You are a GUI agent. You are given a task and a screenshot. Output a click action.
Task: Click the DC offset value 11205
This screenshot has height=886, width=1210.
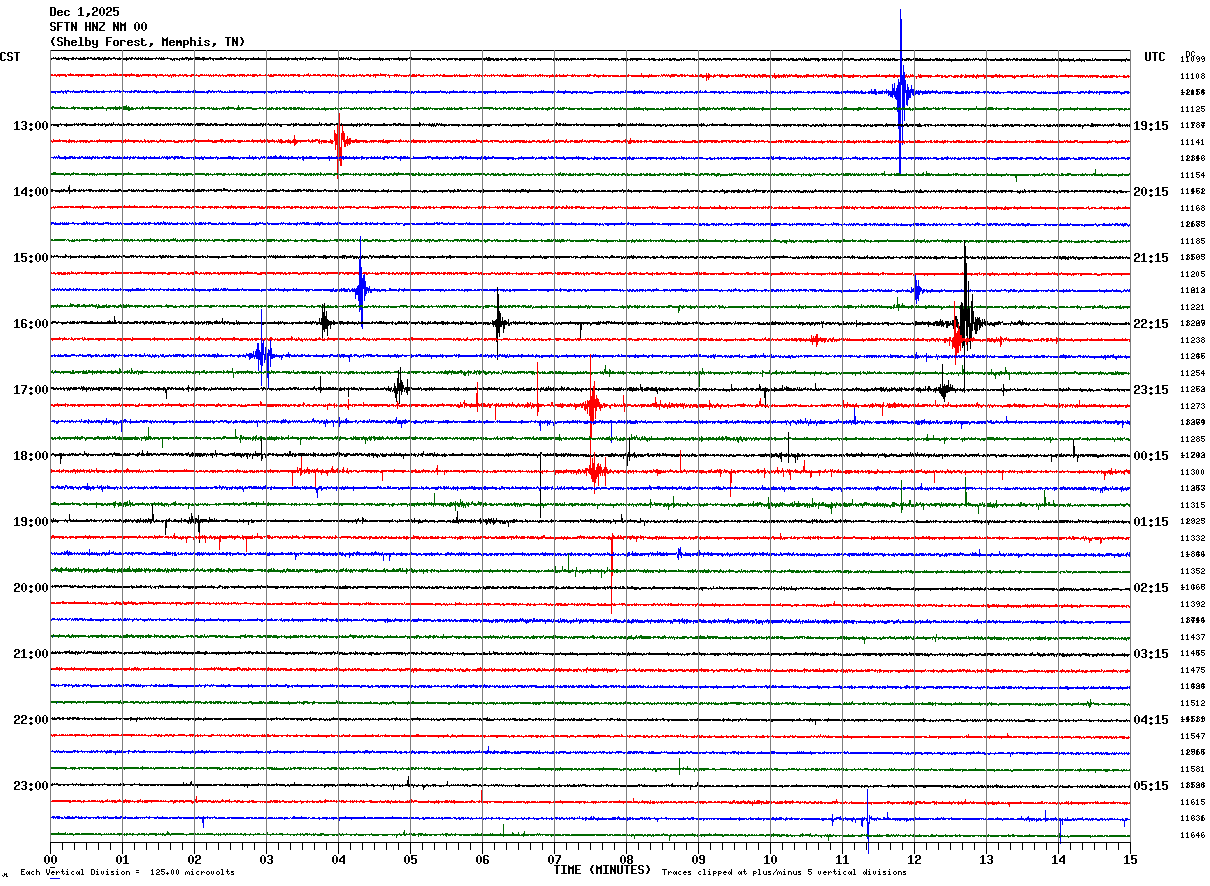(x=1192, y=274)
